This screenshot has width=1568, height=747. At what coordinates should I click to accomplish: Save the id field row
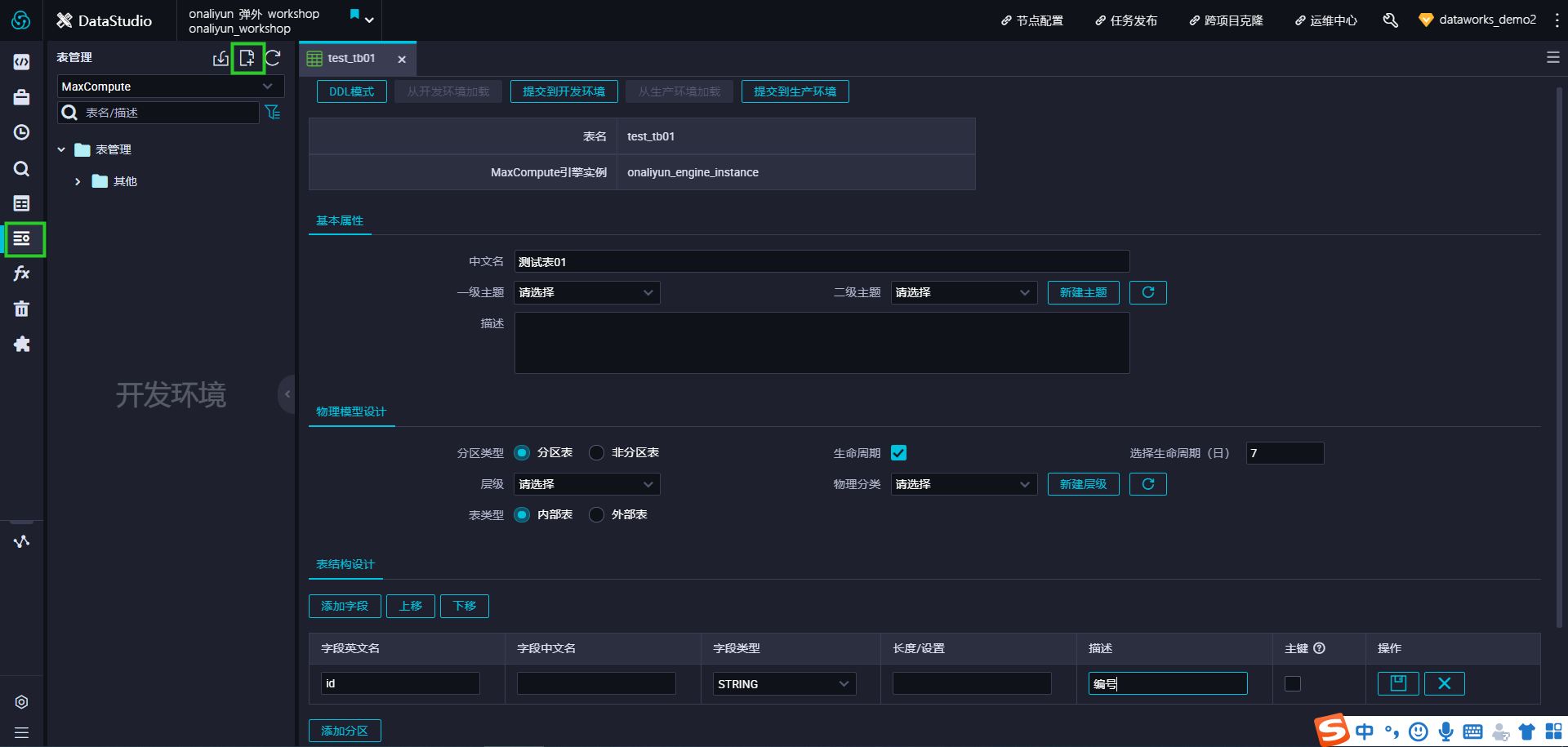(1398, 683)
